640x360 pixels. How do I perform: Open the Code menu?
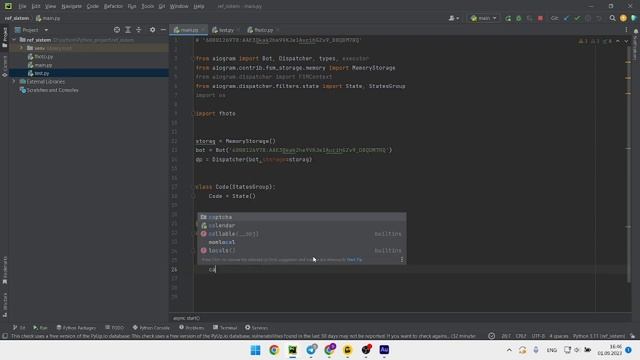pos(93,6)
